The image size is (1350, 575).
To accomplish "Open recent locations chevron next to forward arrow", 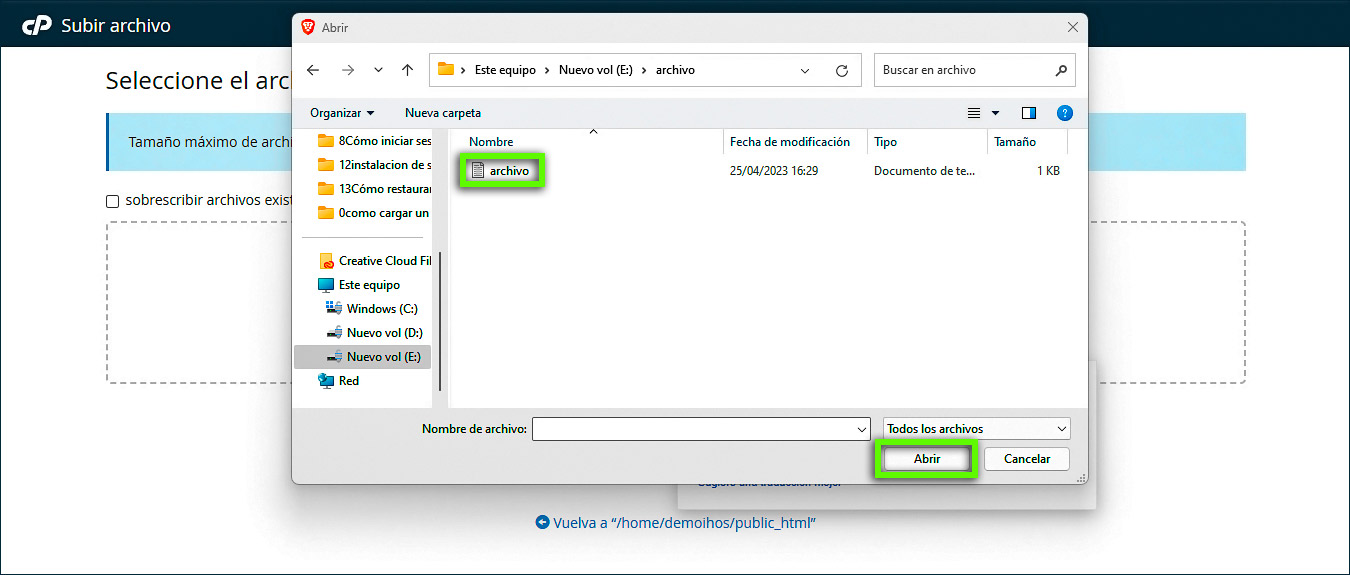I will (x=378, y=70).
